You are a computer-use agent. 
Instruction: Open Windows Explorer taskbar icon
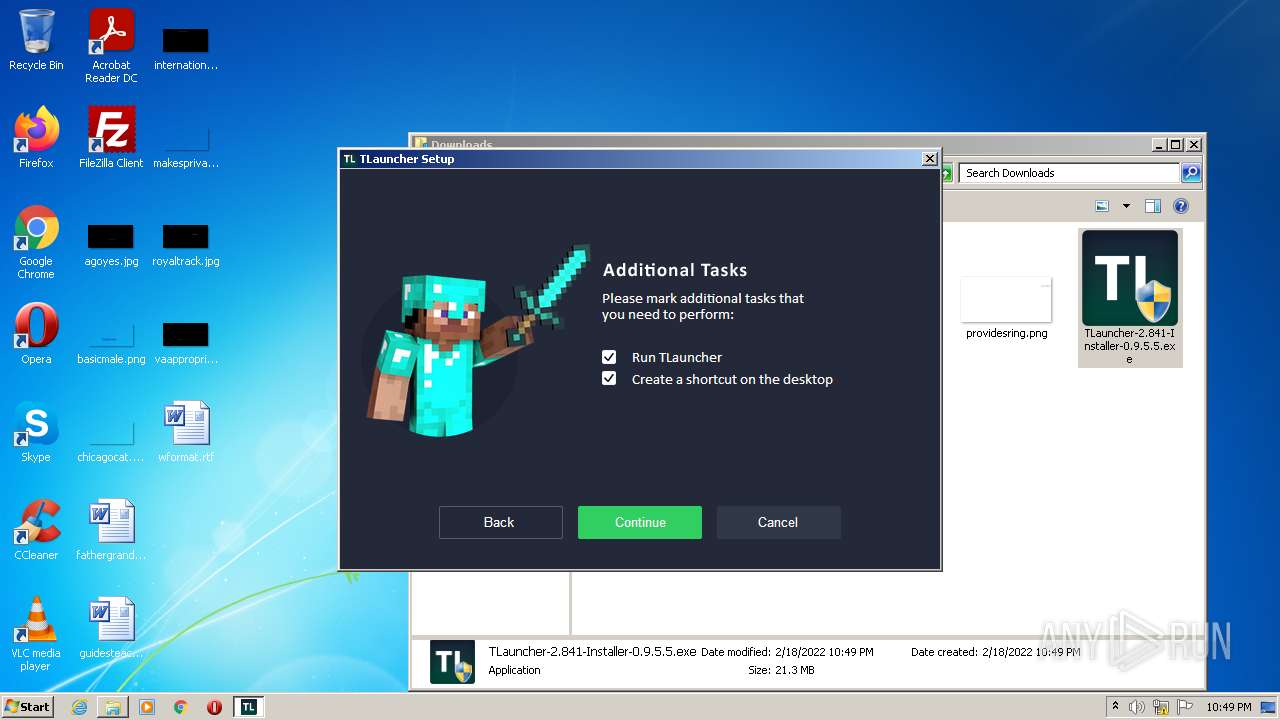point(113,707)
